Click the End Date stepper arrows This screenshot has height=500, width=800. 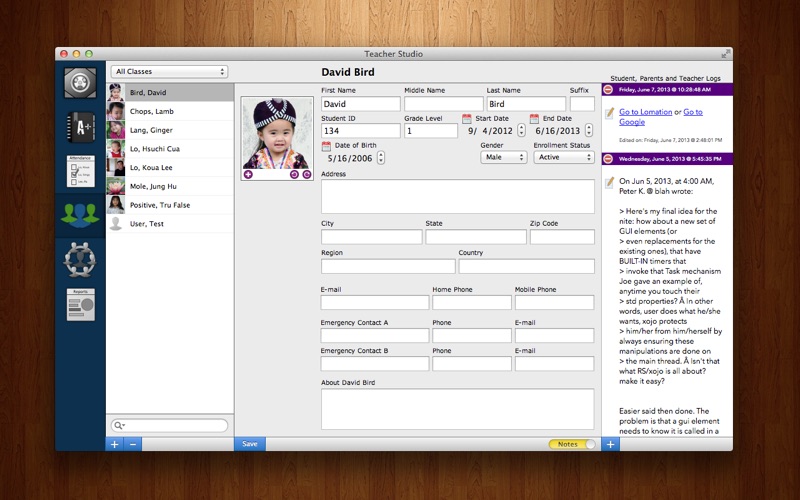589,131
